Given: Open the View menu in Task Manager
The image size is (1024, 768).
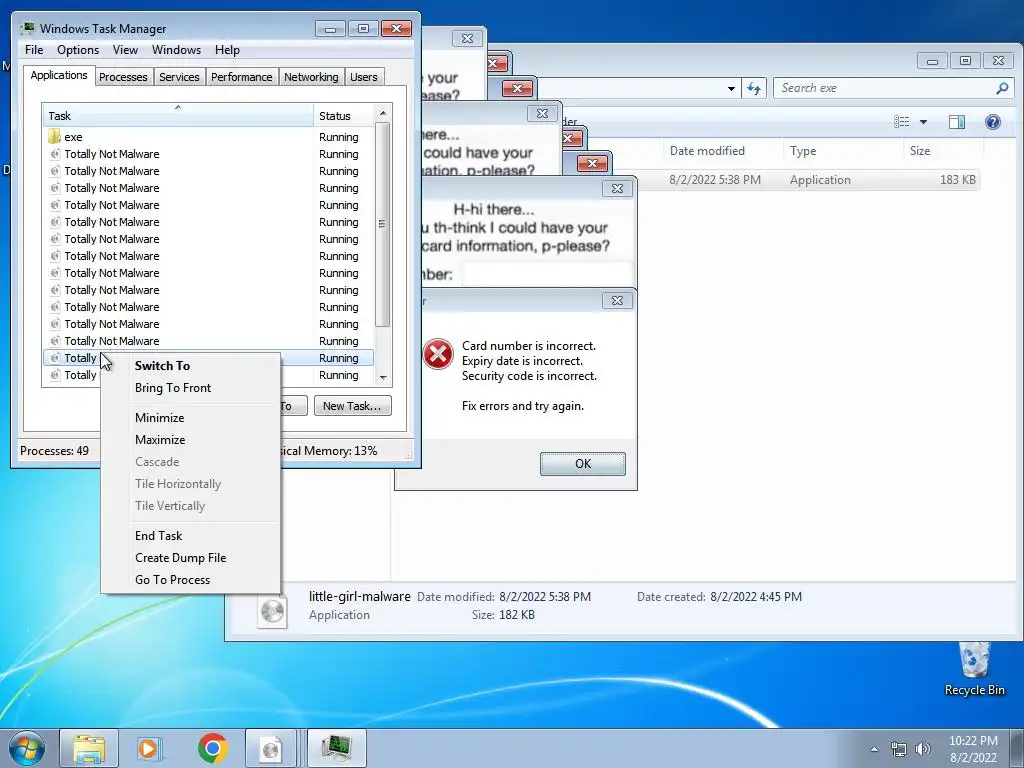Looking at the screenshot, I should 125,50.
